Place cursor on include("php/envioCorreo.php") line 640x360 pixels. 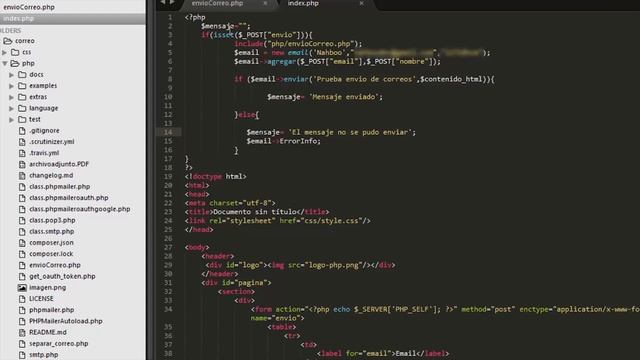click(298, 44)
